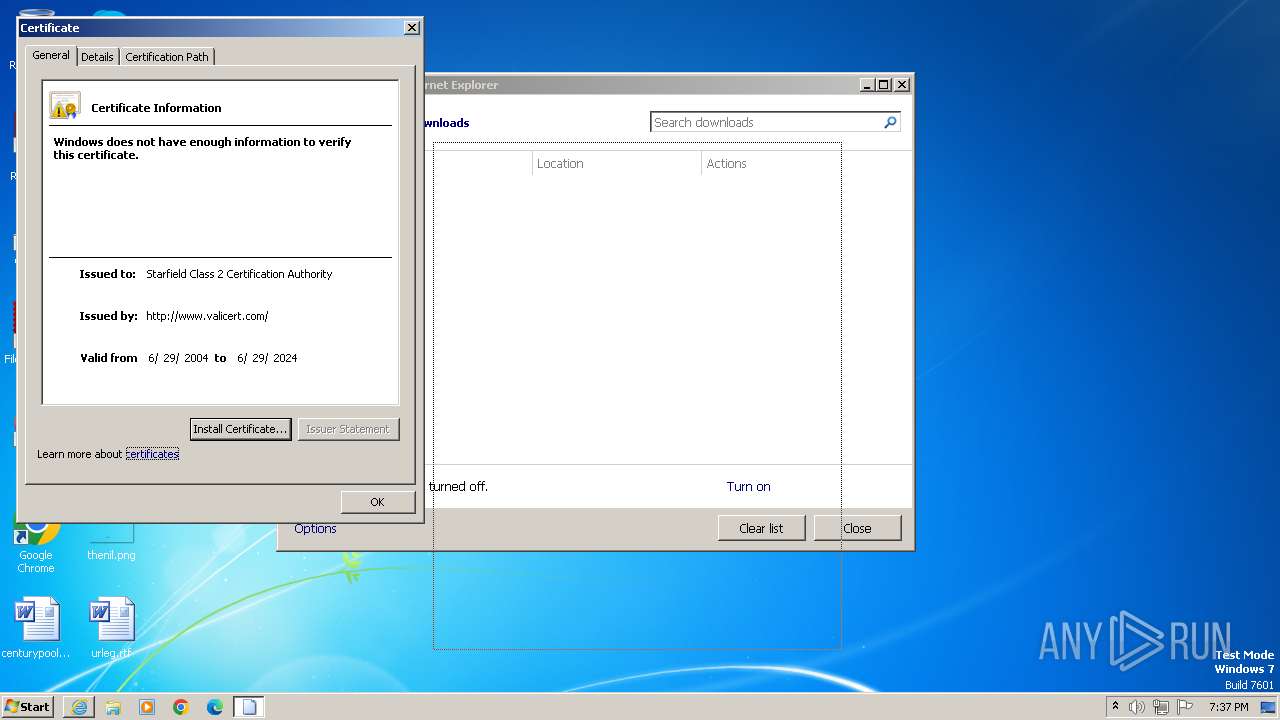
Task: Confirm the Certificate dialog with OK
Action: 377,502
